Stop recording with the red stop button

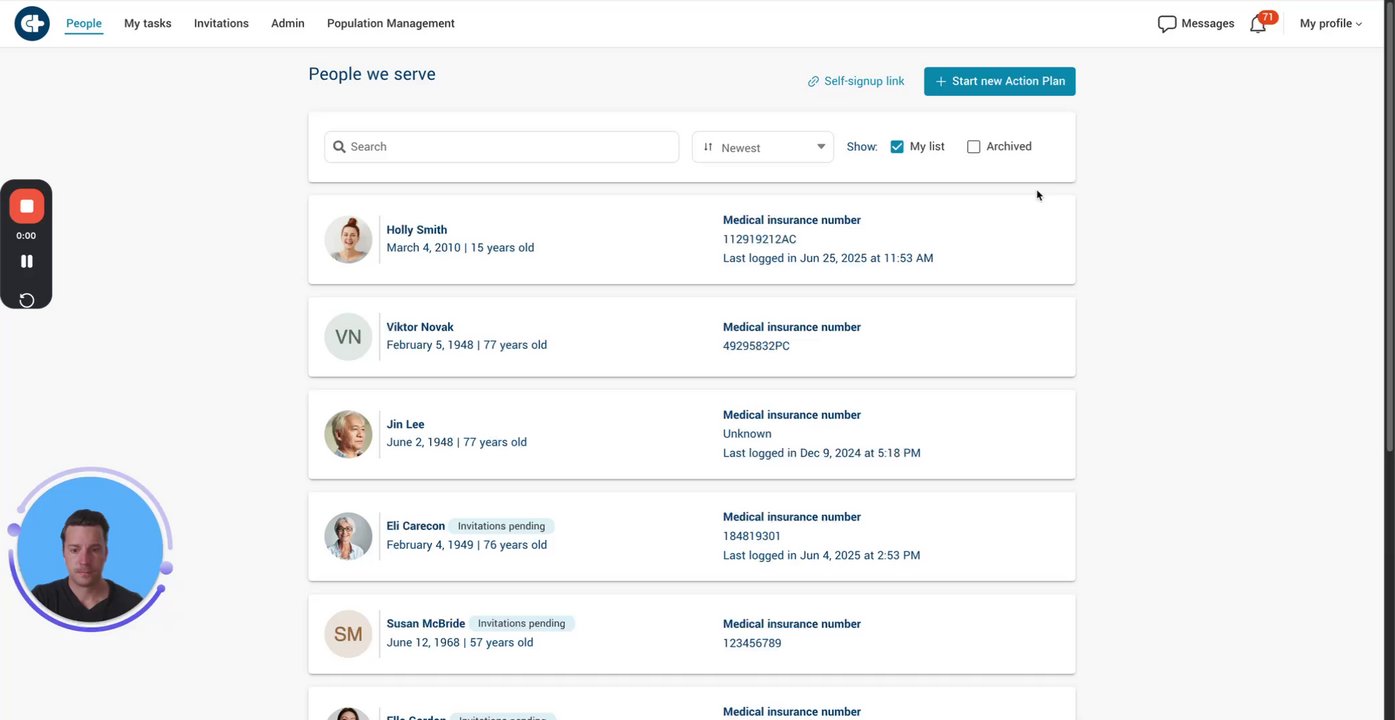tap(27, 207)
